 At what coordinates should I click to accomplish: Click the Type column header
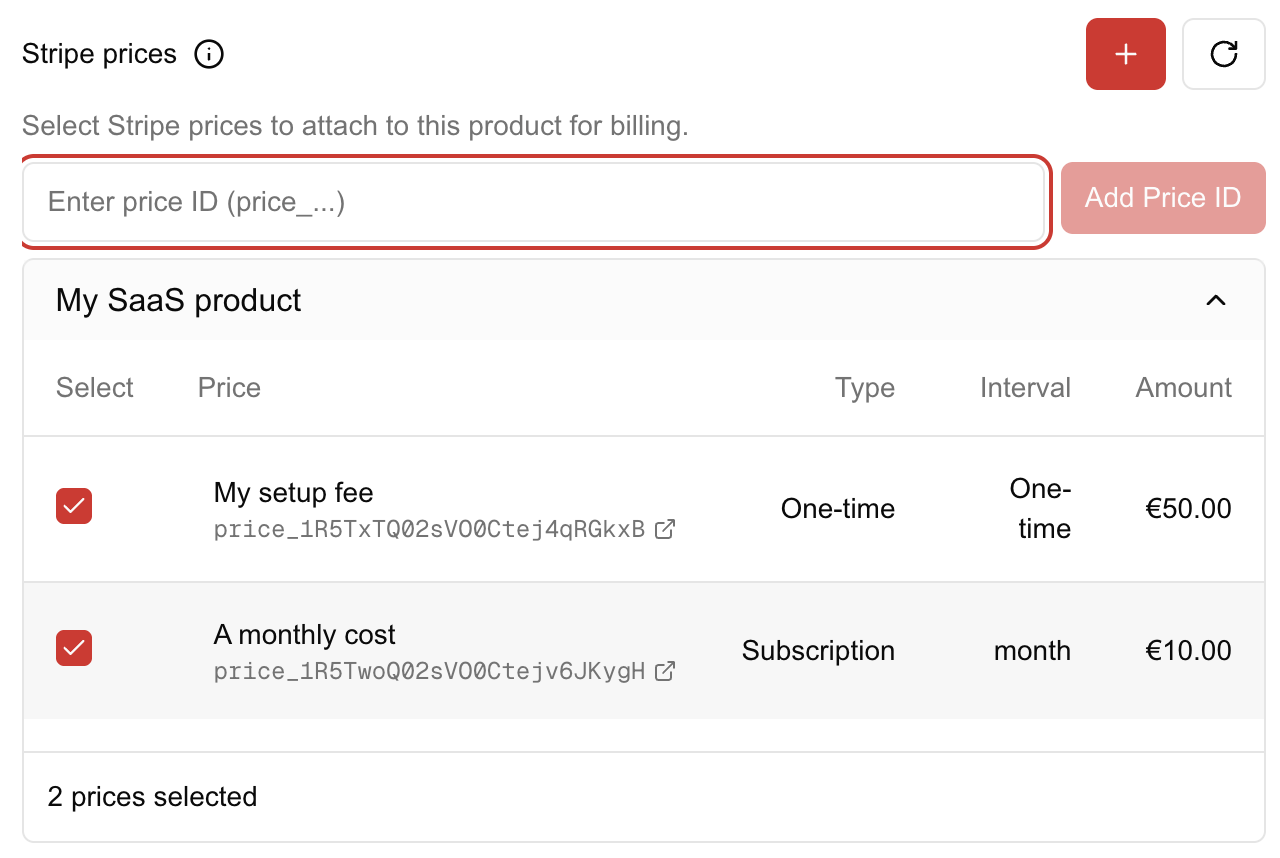pyautogui.click(x=865, y=388)
